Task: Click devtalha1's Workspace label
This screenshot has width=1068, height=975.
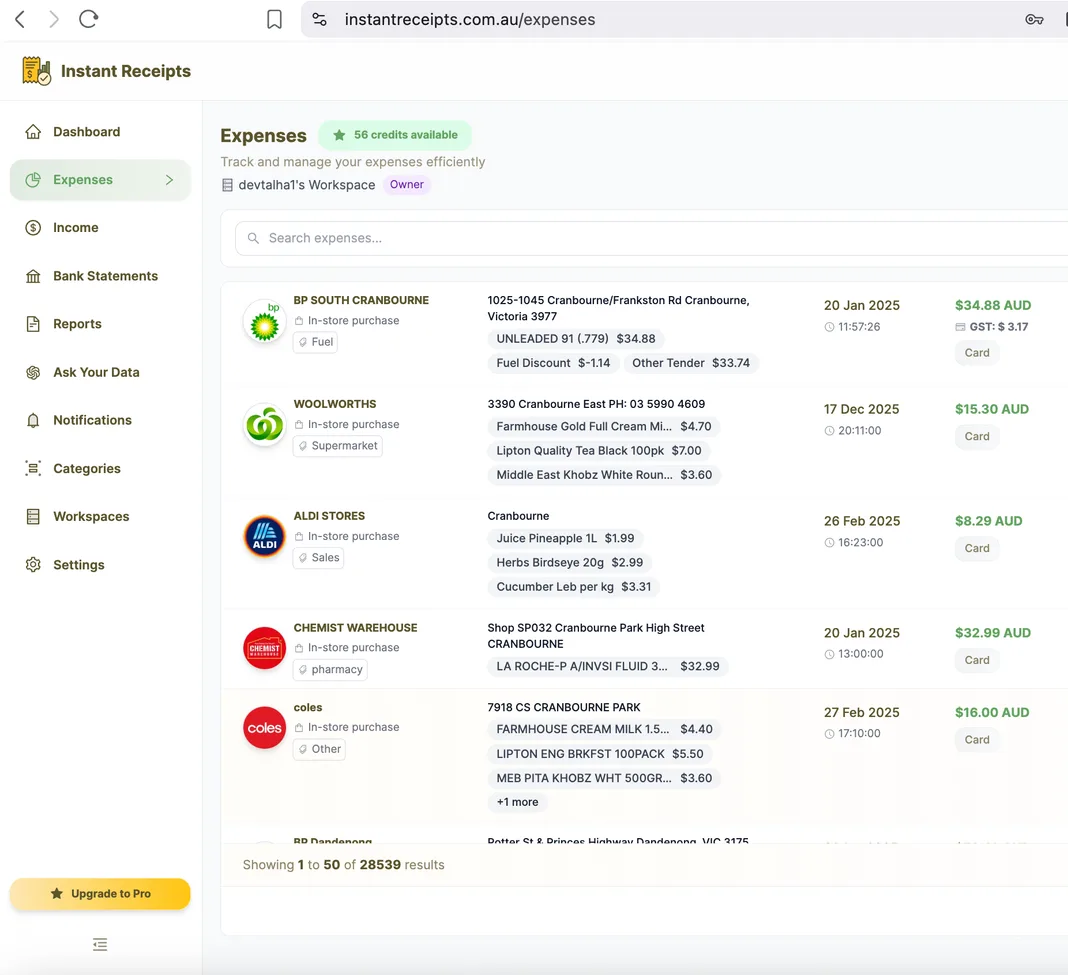Action: (307, 185)
